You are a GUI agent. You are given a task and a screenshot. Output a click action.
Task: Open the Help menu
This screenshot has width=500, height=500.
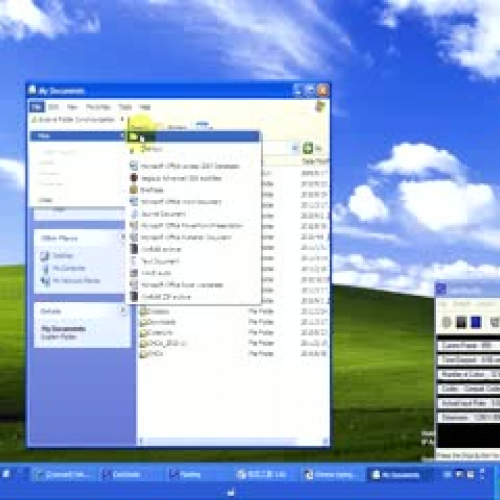(145, 107)
